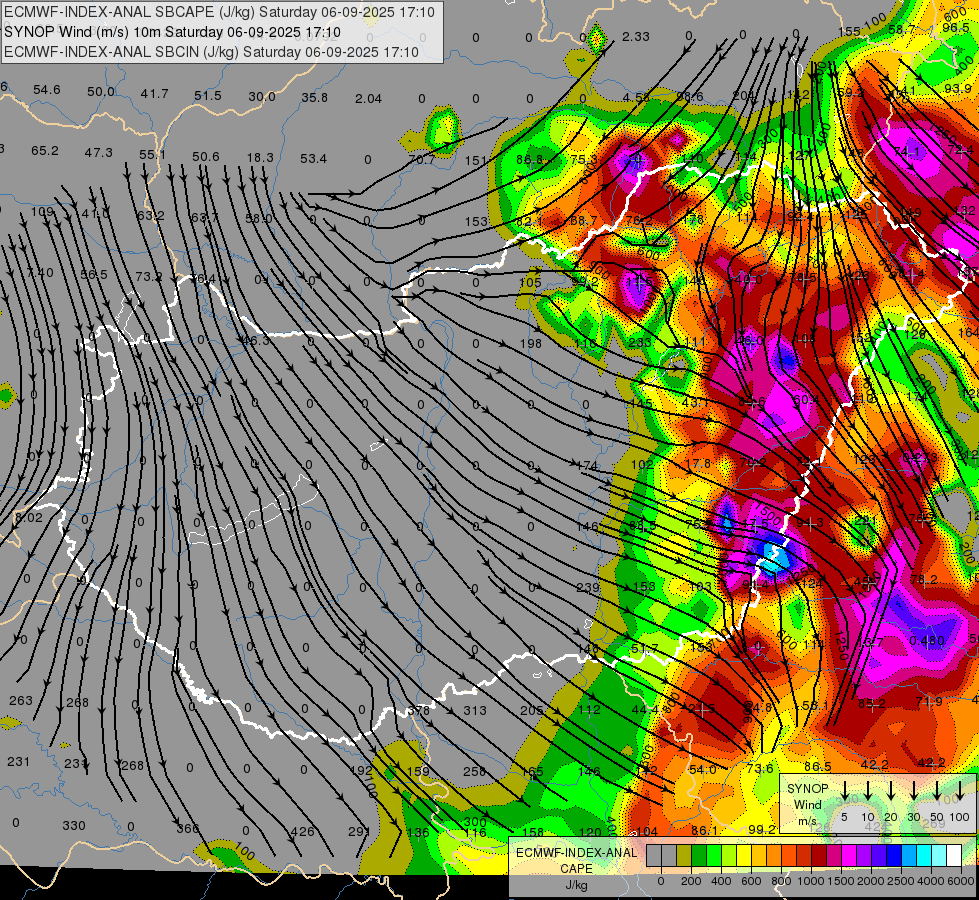Pick the white swatch at the legend end
Viewport: 979px width, 900px height.
point(953,856)
